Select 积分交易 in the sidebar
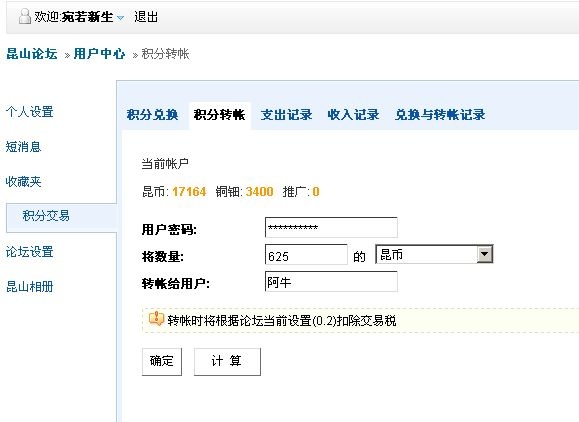The image size is (579, 422). click(x=46, y=216)
